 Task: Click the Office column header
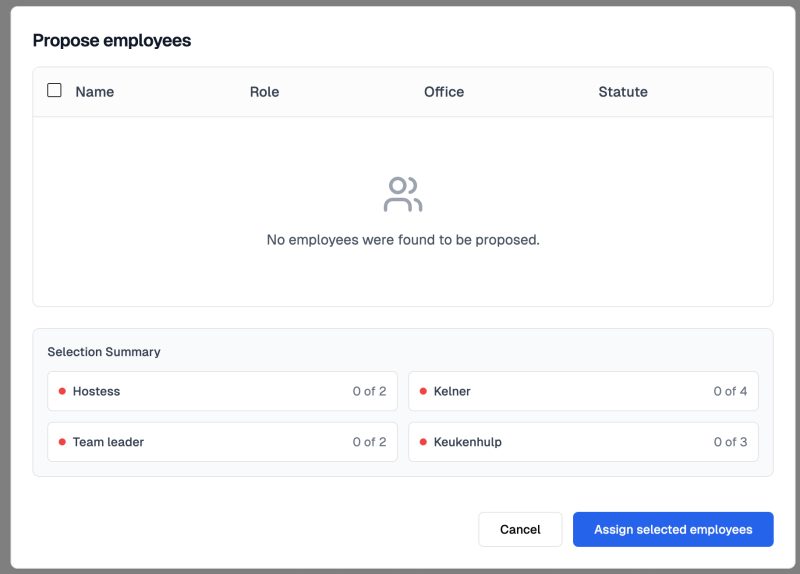pos(444,92)
